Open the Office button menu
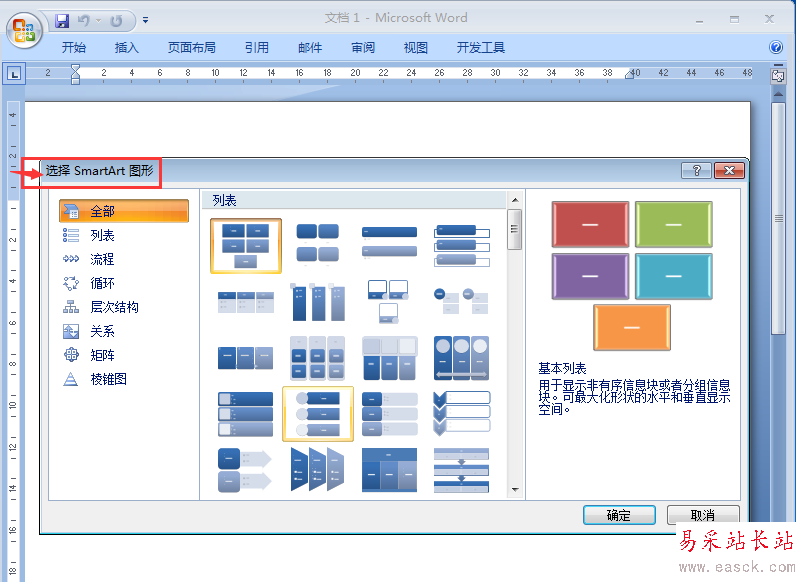796x582 pixels. coord(24,30)
